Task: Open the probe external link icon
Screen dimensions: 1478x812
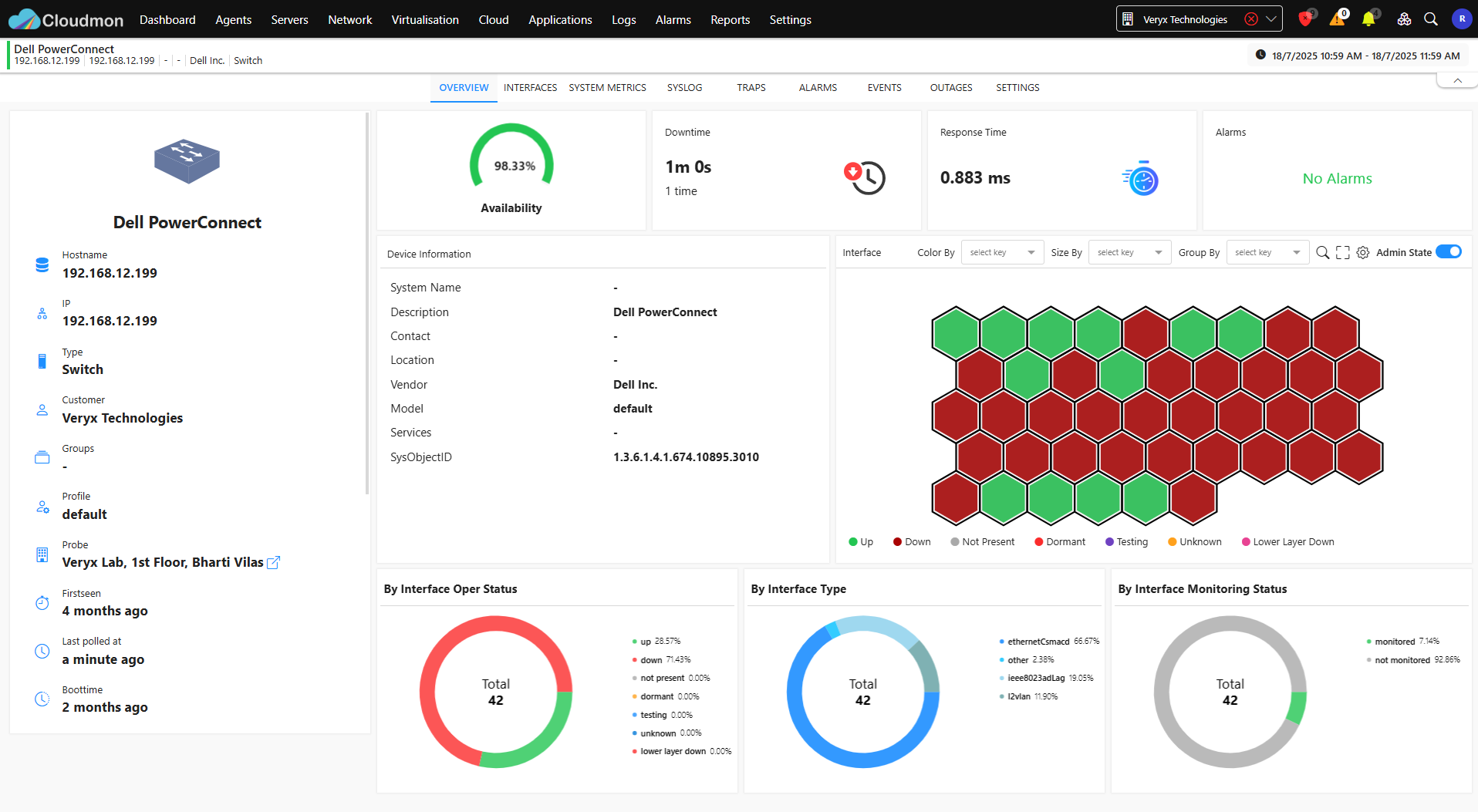Action: point(273,563)
